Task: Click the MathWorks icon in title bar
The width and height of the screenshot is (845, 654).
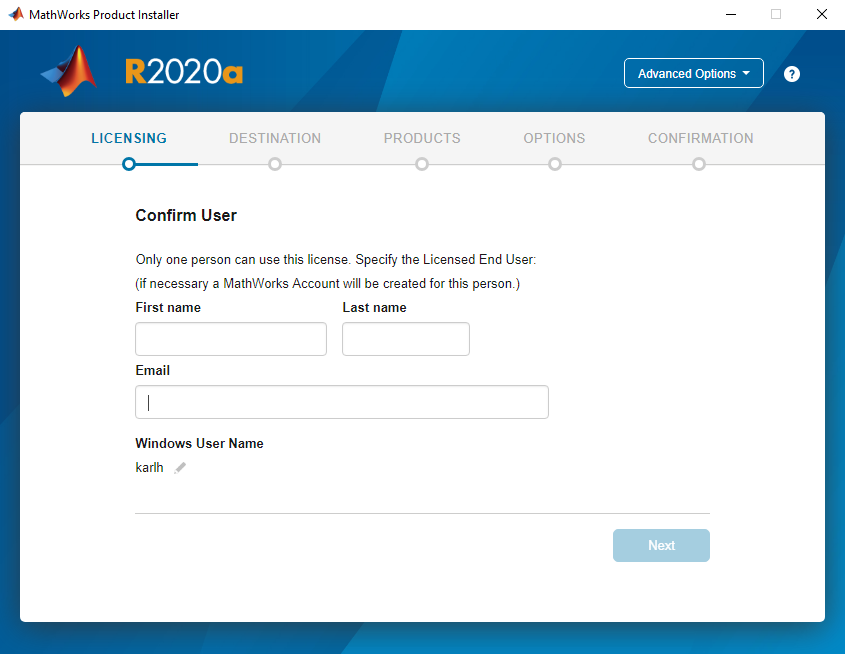Action: 16,15
